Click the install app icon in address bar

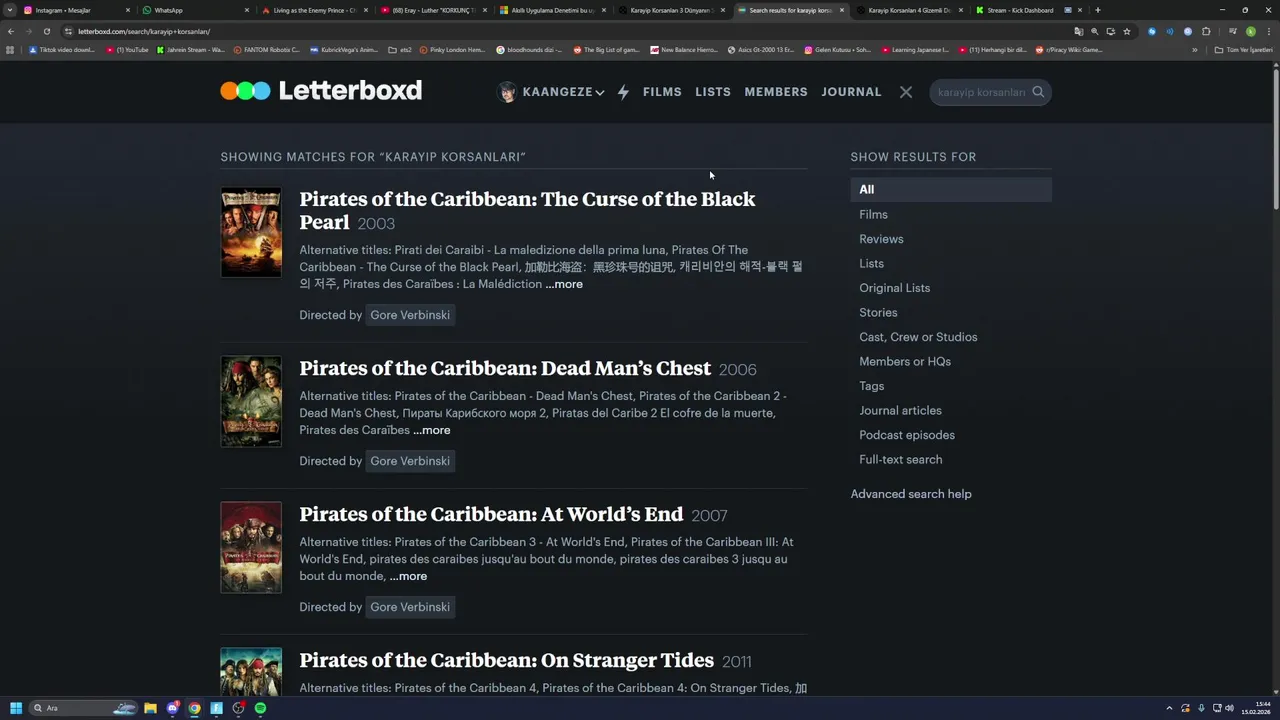coord(1110,31)
